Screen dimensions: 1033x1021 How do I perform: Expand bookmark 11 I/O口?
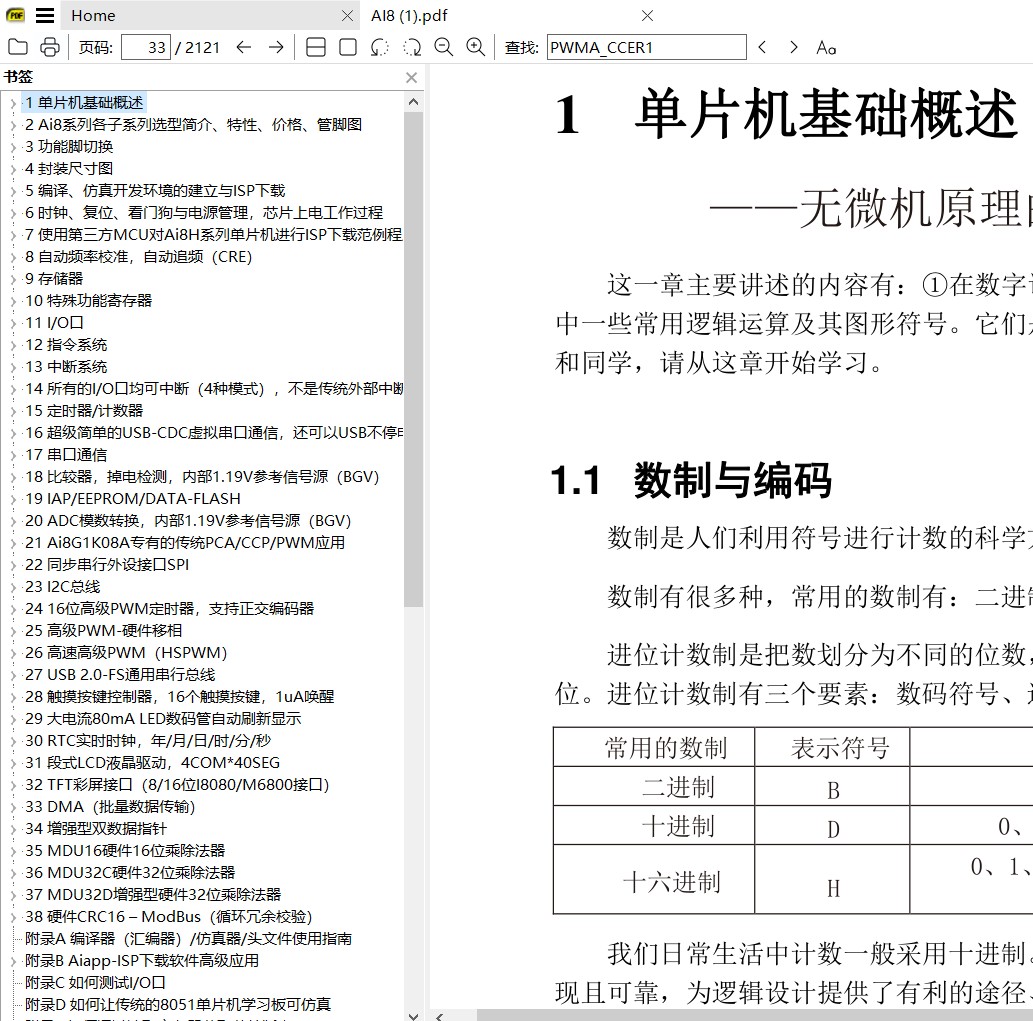tap(13, 323)
